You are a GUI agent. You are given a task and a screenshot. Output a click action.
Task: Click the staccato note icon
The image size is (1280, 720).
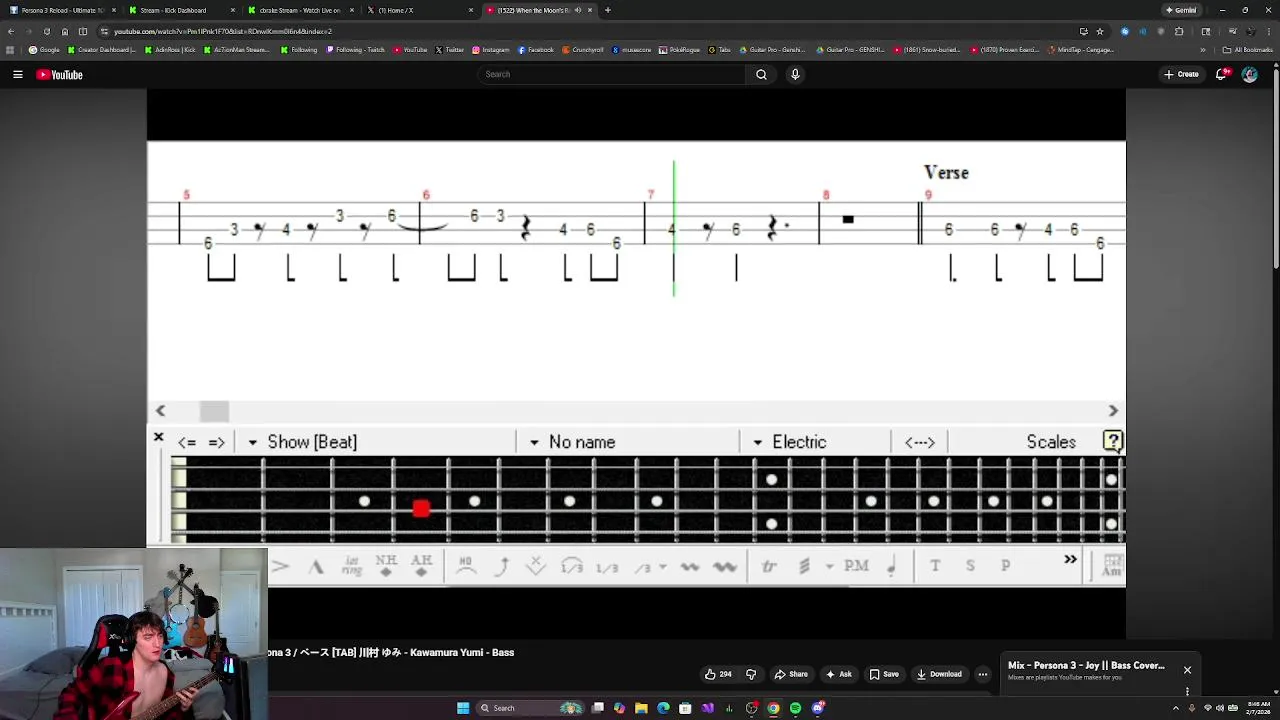click(x=891, y=567)
